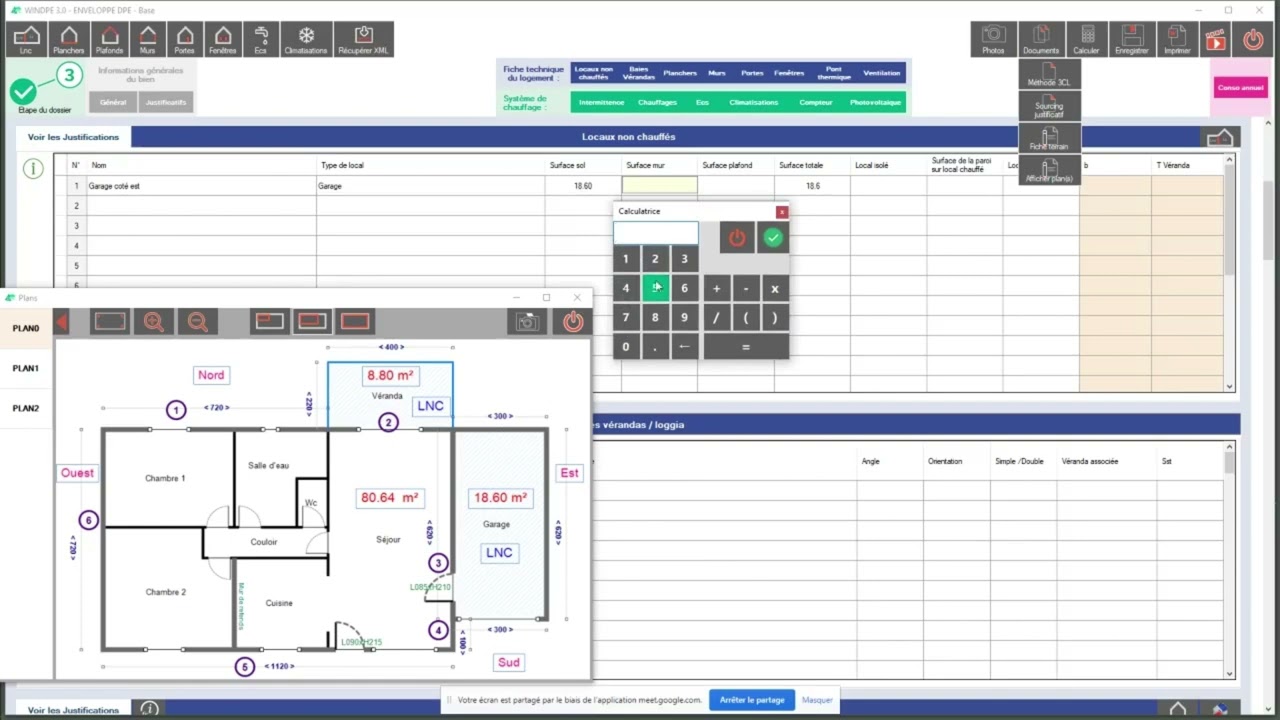Click the red back arrow in Plans window
This screenshot has width=1280, height=720.
pyautogui.click(x=61, y=322)
